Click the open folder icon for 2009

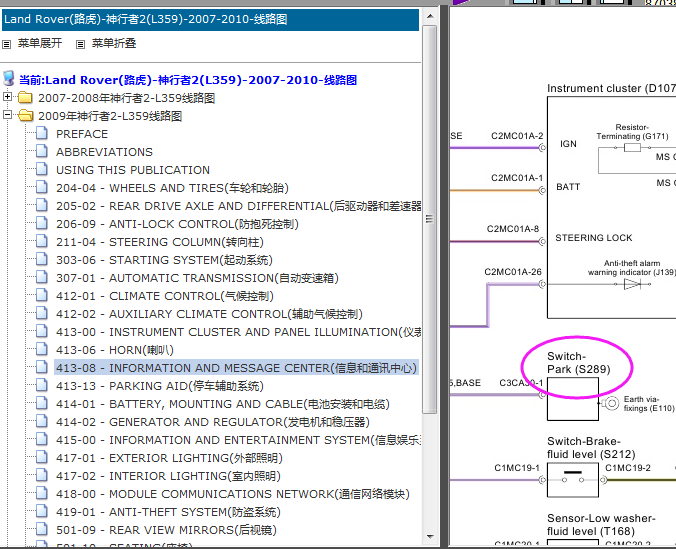(25, 116)
